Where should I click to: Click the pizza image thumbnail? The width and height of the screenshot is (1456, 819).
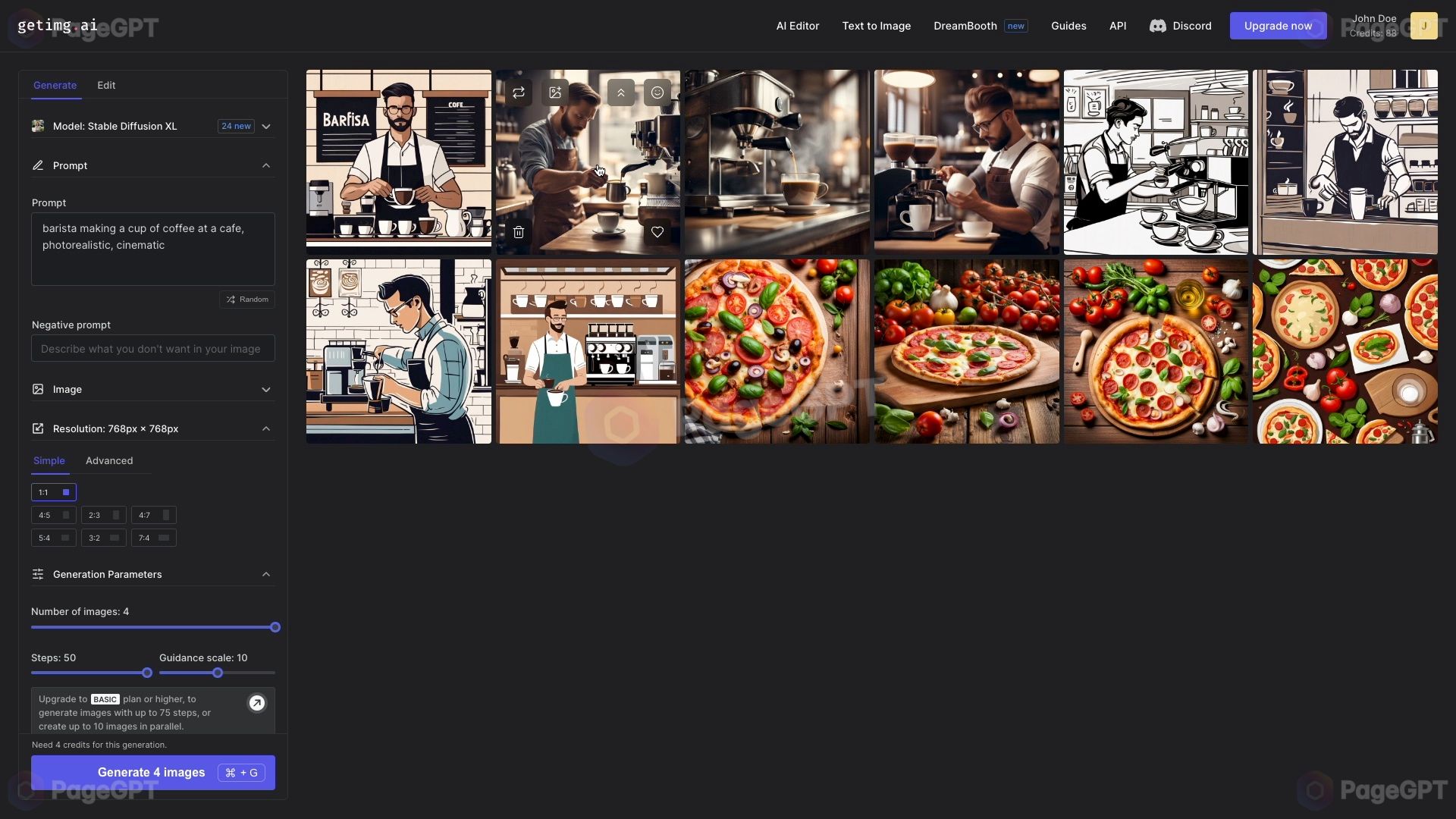(x=776, y=350)
